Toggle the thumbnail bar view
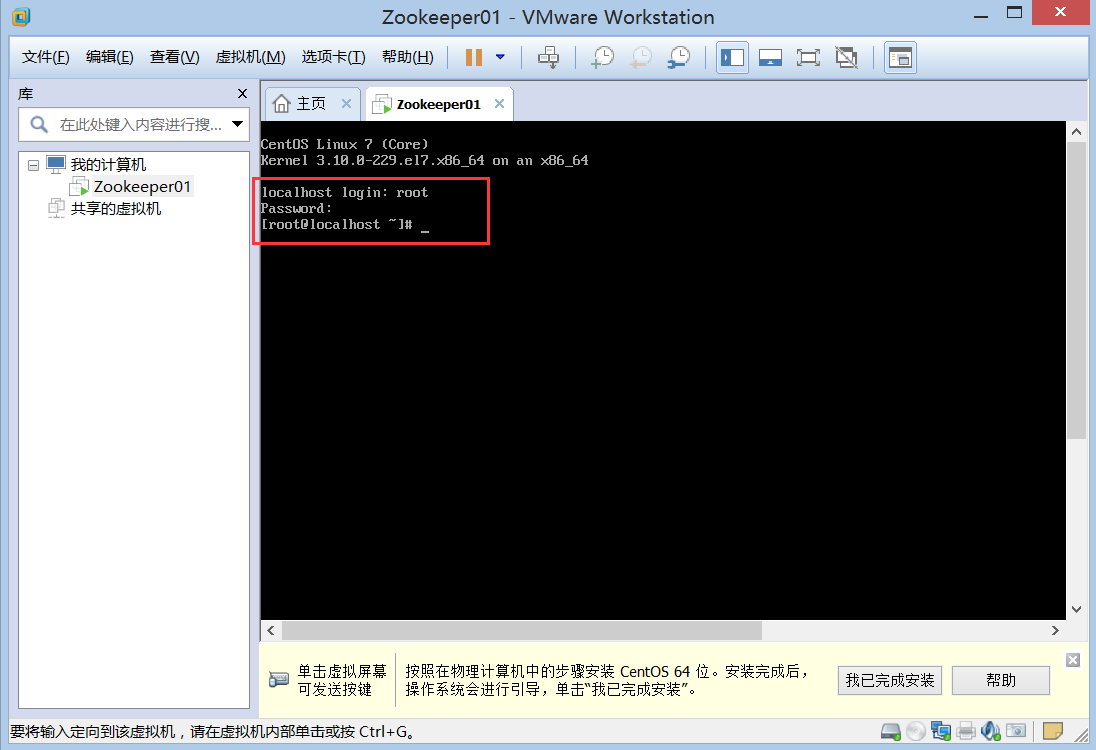 770,57
